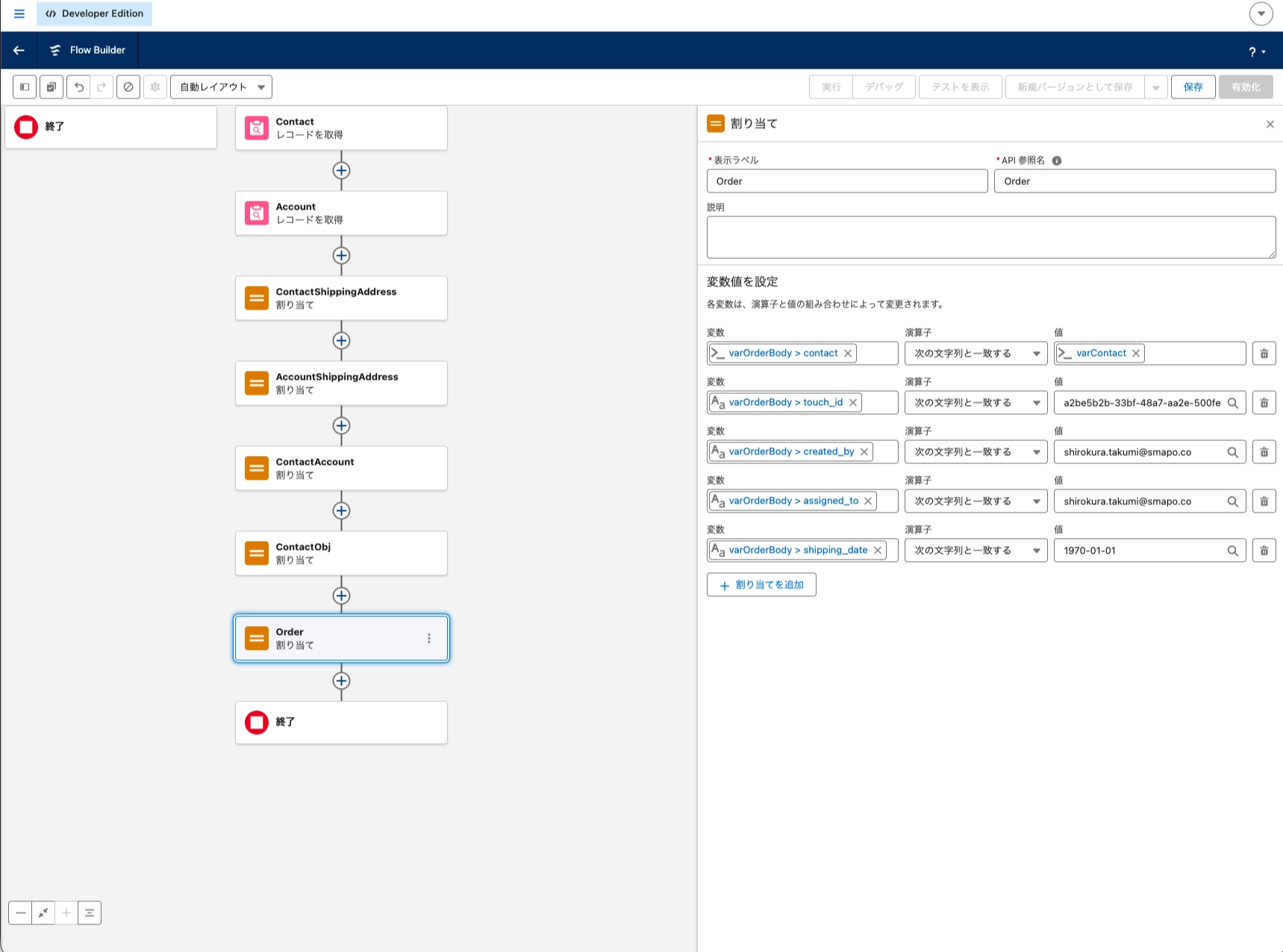Click the back arrow in header

pyautogui.click(x=19, y=50)
